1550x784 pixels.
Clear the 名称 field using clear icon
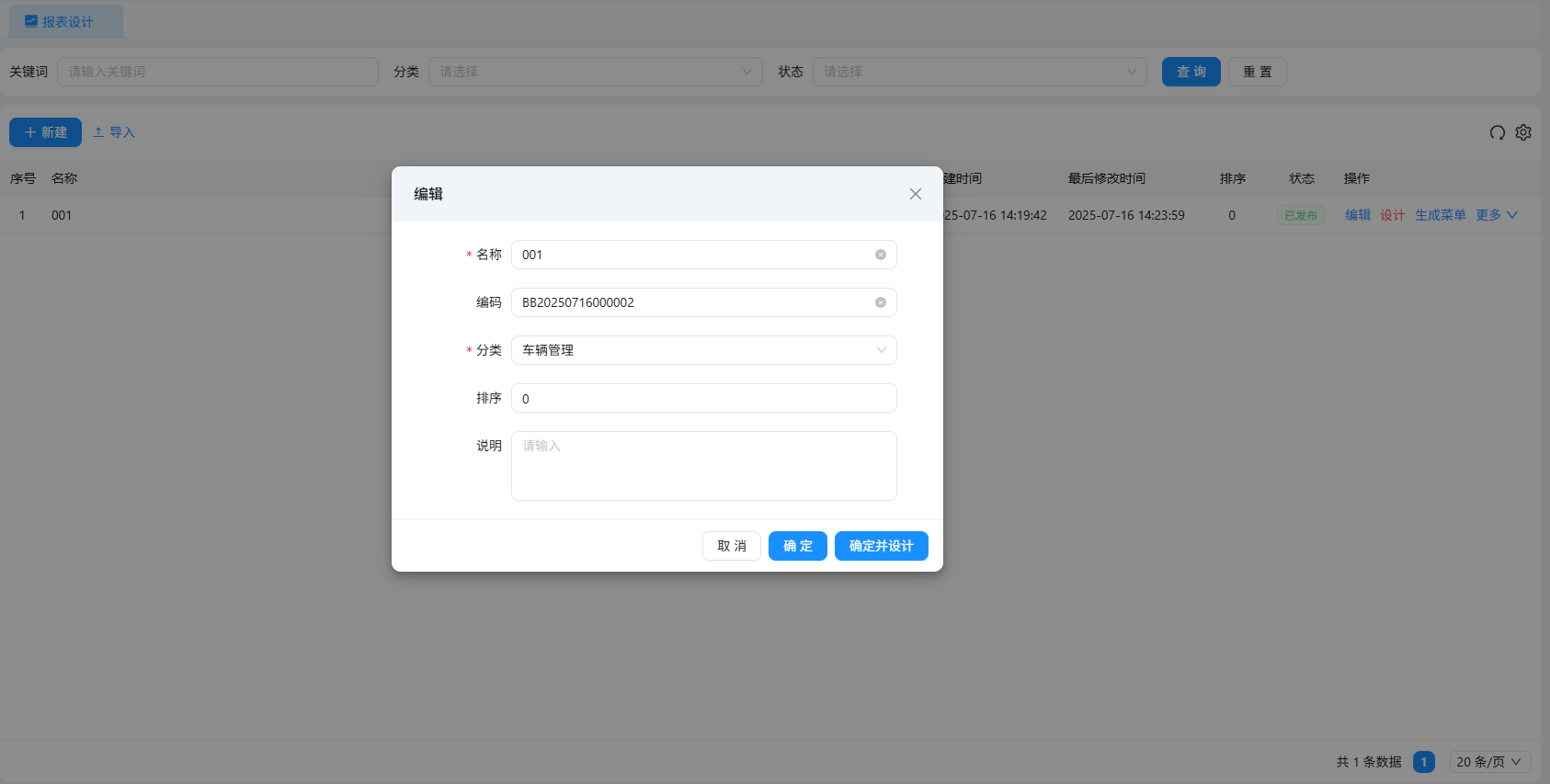pos(880,255)
